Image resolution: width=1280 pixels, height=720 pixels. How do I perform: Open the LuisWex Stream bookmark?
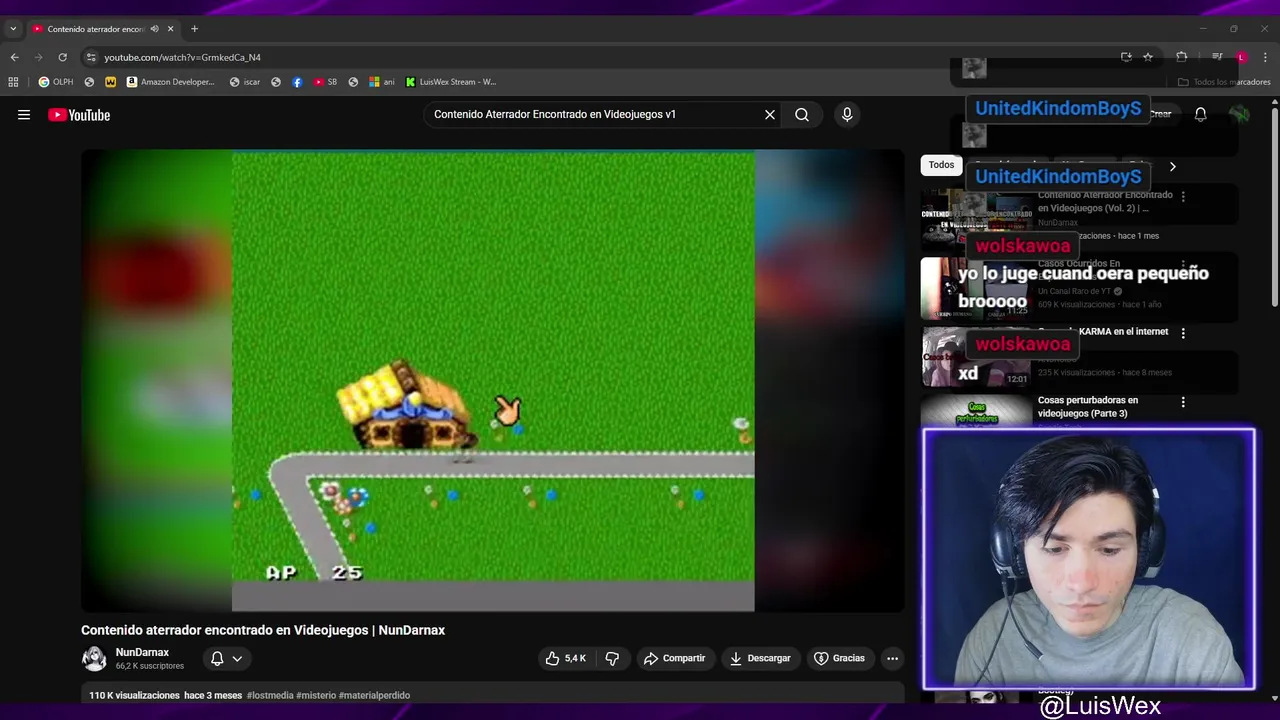point(451,82)
